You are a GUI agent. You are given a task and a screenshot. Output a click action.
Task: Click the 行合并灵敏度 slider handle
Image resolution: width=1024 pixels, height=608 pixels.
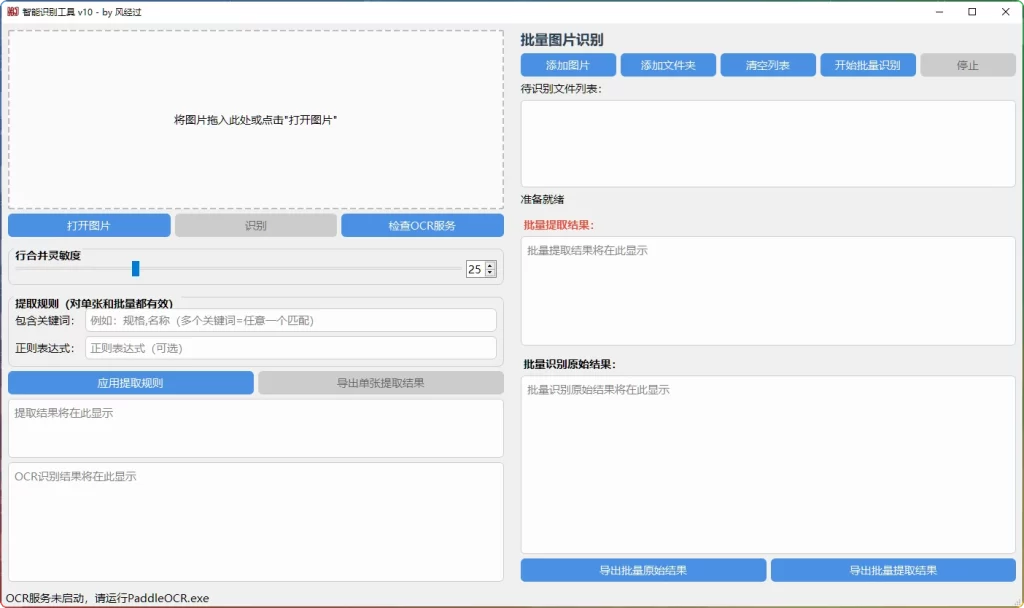(x=136, y=268)
